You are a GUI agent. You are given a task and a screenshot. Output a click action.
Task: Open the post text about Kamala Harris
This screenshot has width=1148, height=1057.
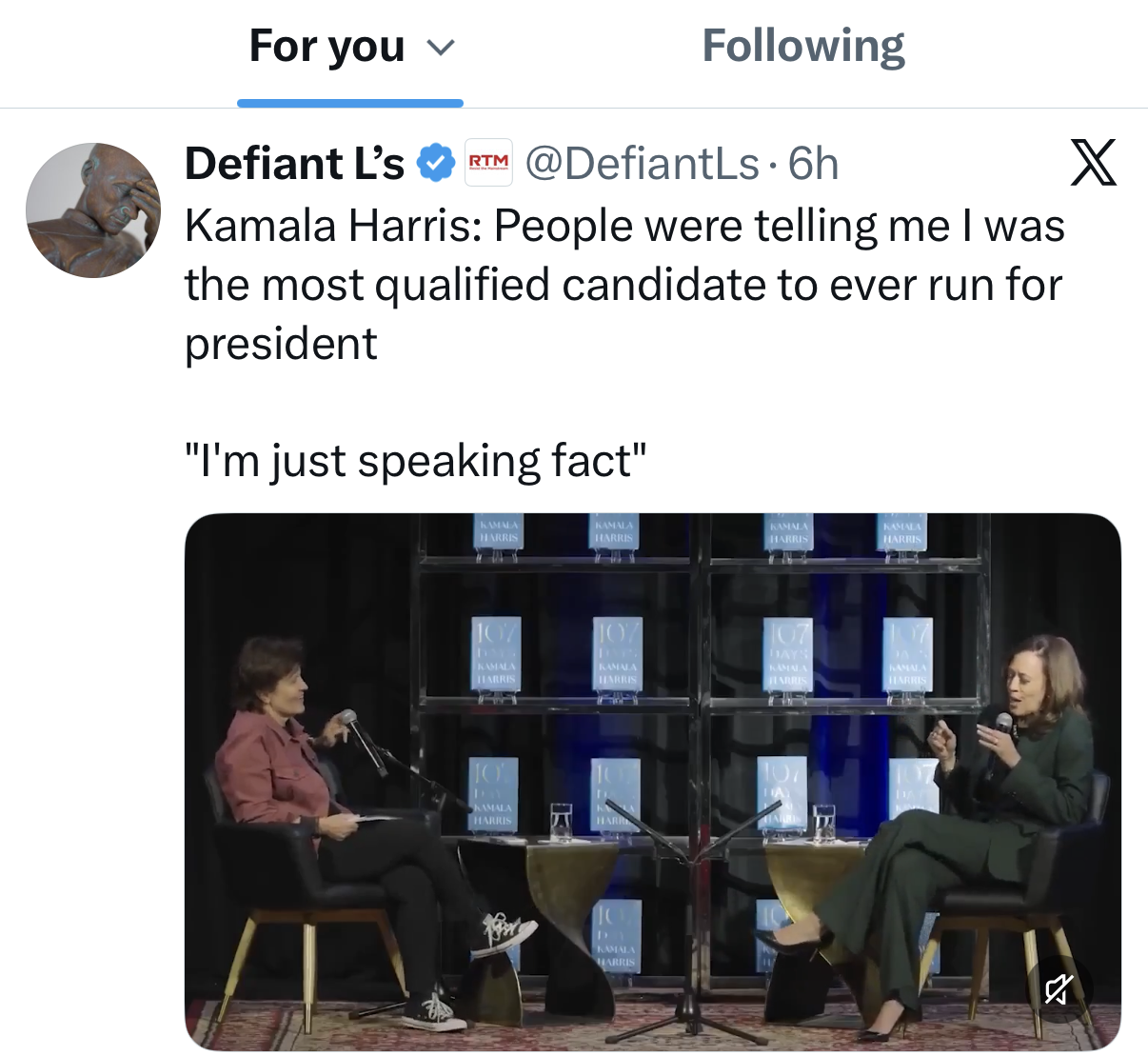(x=623, y=284)
